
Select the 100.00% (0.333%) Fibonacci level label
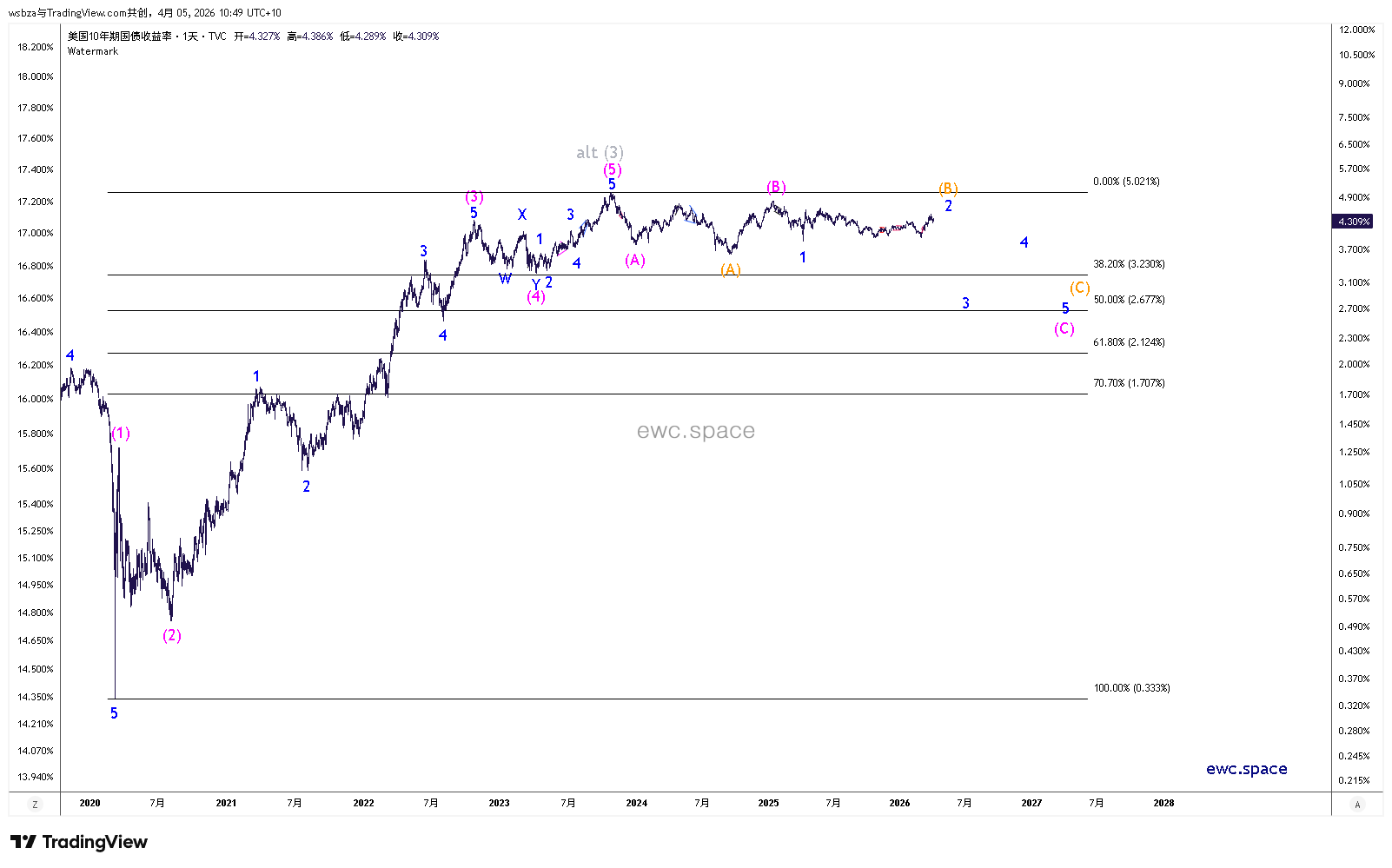coord(1131,688)
